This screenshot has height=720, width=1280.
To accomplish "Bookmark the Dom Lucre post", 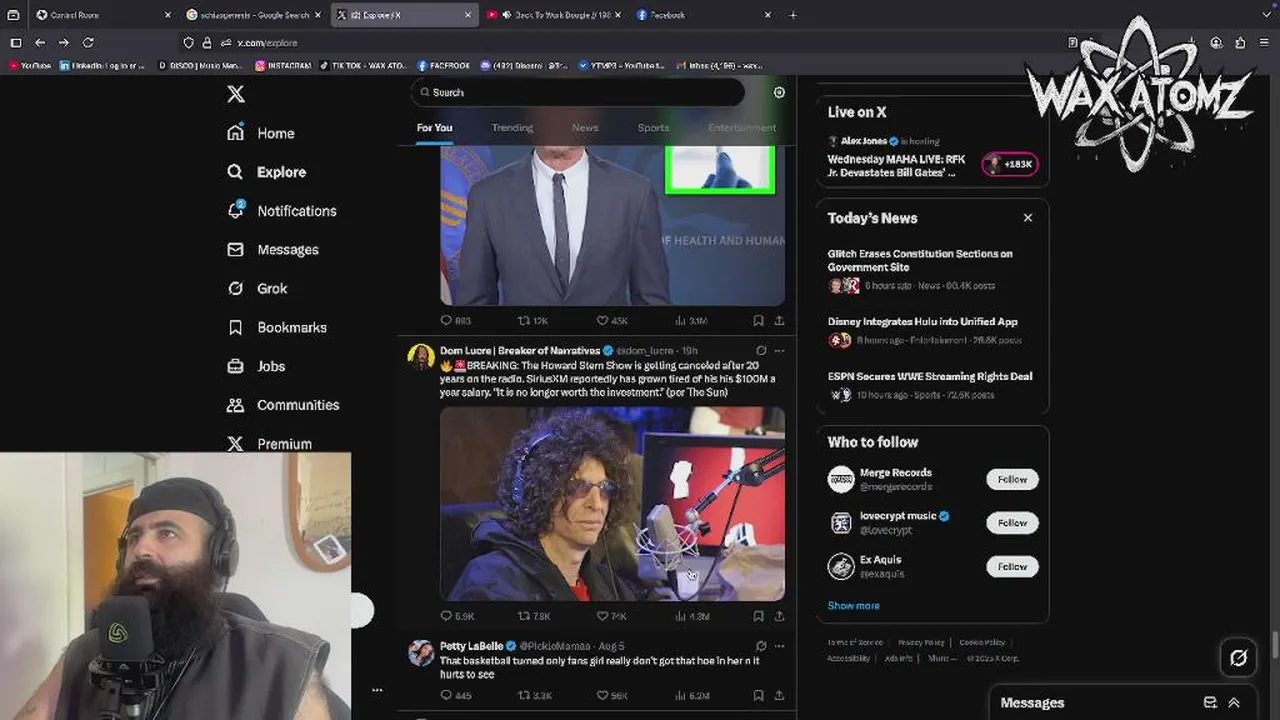I will 758,617.
